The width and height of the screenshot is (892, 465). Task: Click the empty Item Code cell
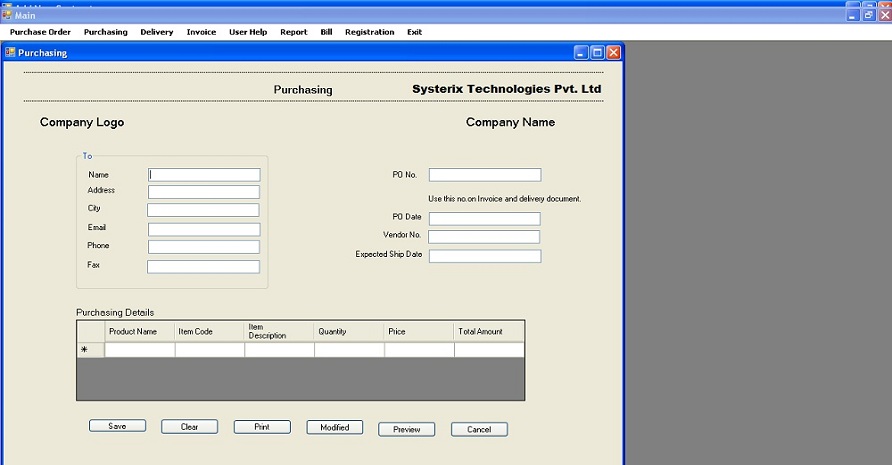coord(209,349)
